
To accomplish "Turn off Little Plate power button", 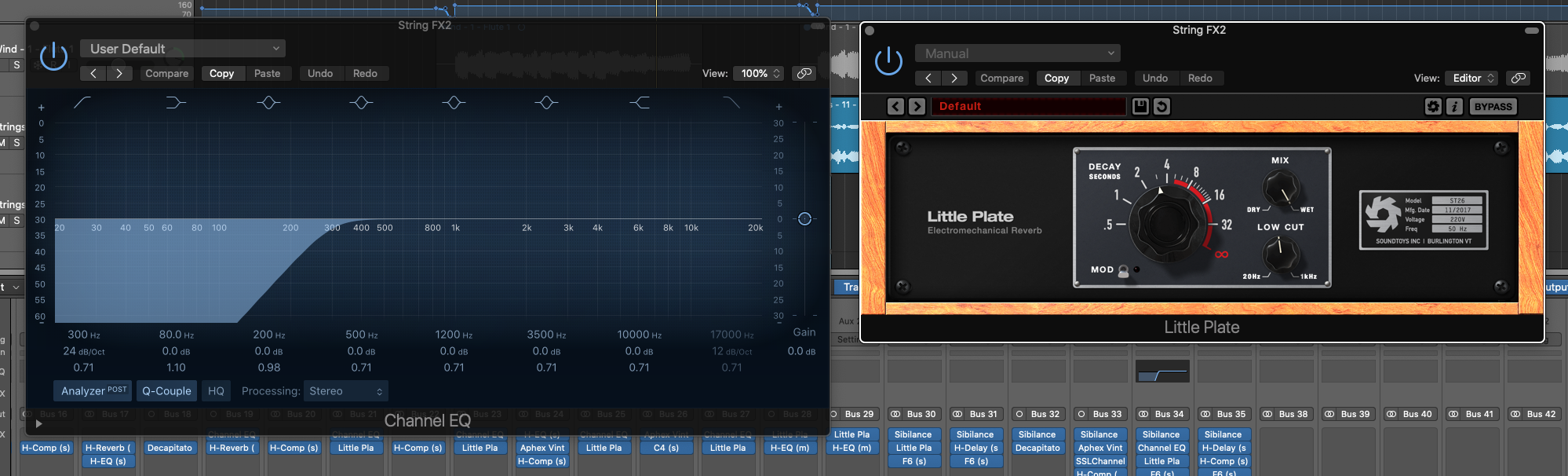I will click(x=889, y=60).
